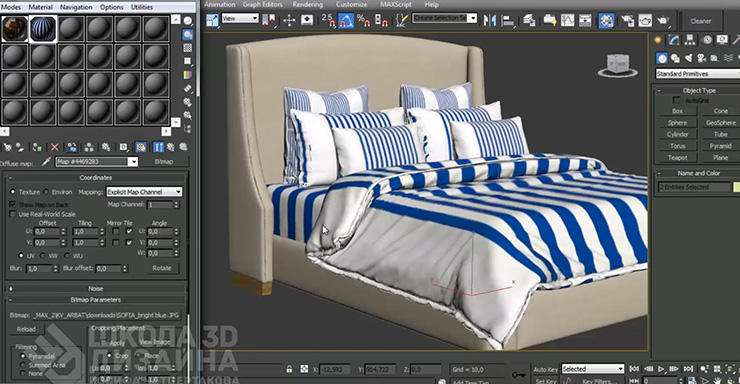Toggle Show Map on Back checkbox
Image resolution: width=740 pixels, height=384 pixels.
tap(13, 204)
